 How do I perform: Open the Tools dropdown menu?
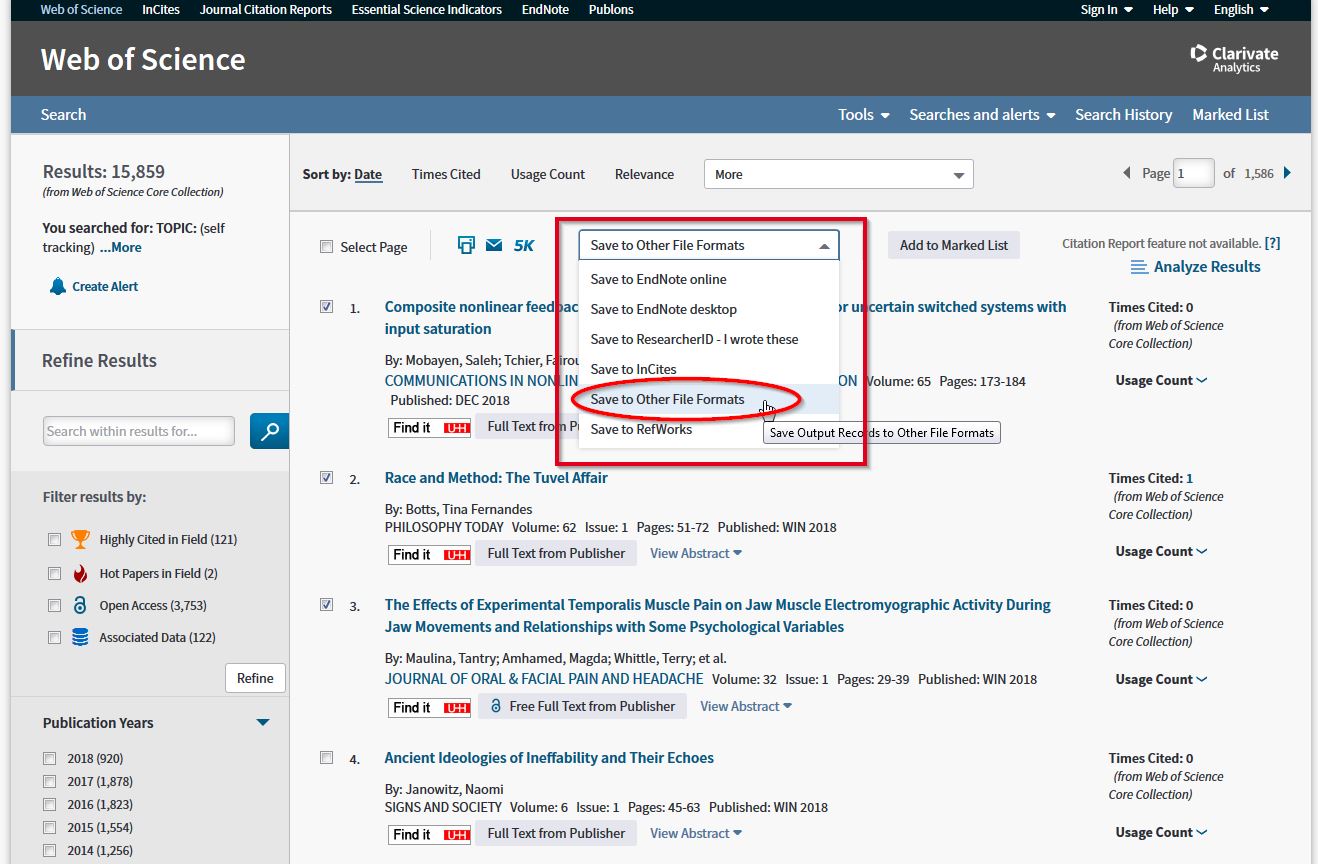tap(864, 115)
